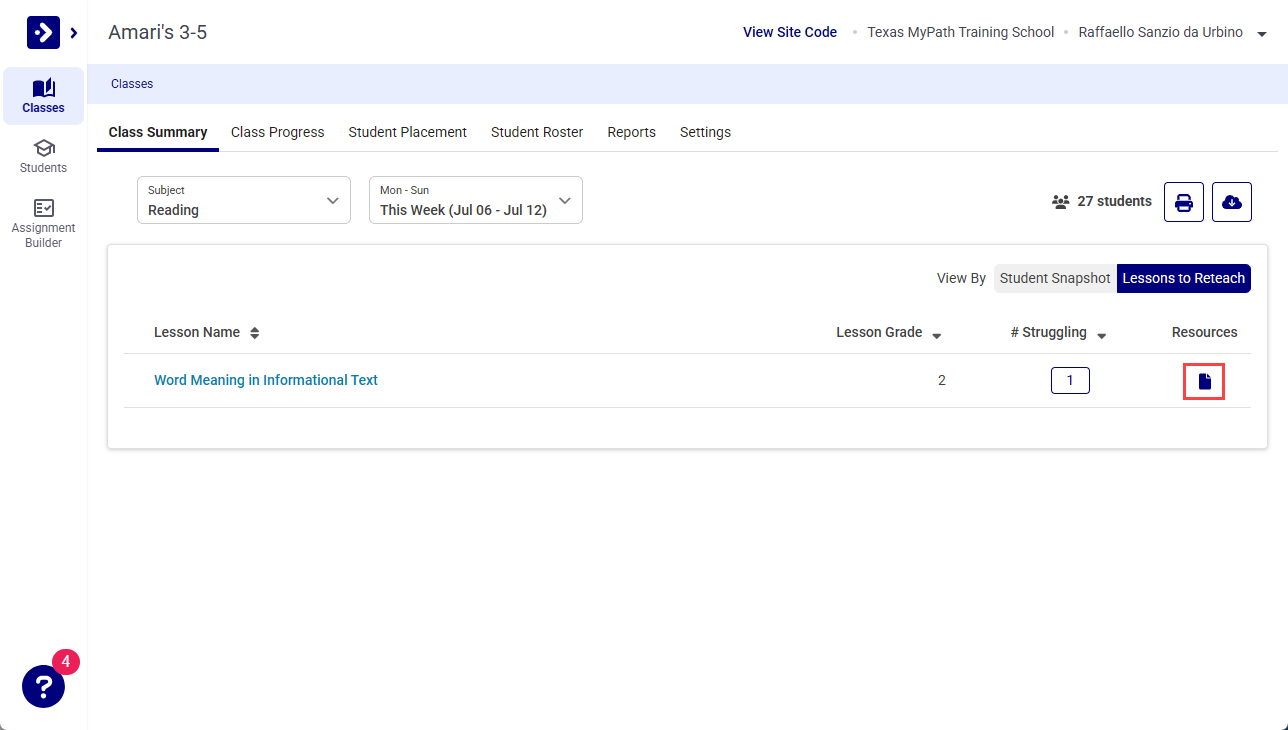Screen dimensions: 1288x730
Task: Click the cloud download icon
Action: (1232, 202)
